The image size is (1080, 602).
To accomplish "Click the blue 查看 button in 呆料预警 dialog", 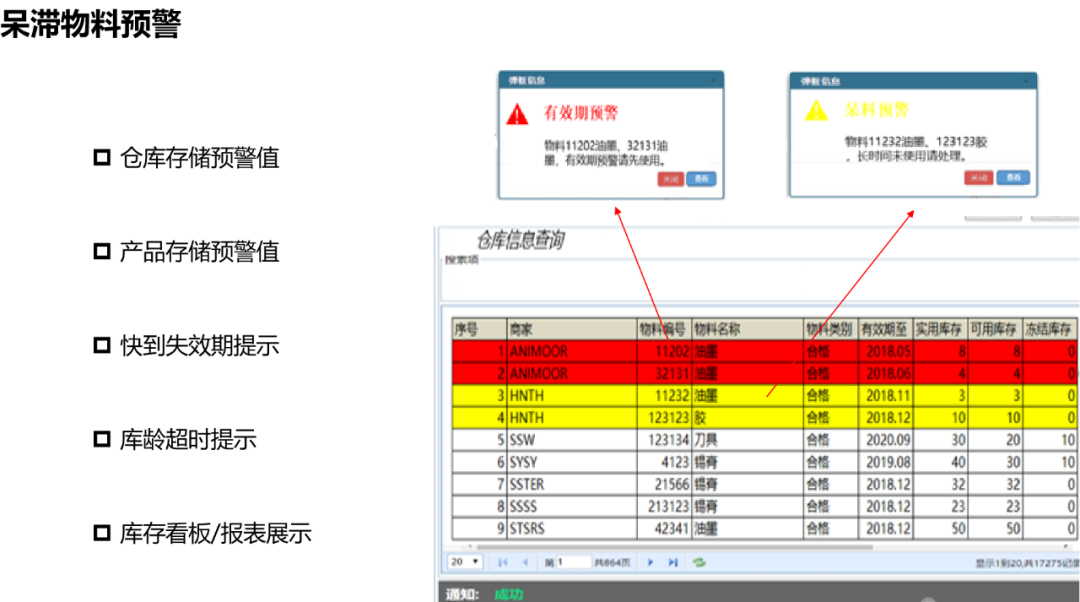I will (x=1013, y=178).
